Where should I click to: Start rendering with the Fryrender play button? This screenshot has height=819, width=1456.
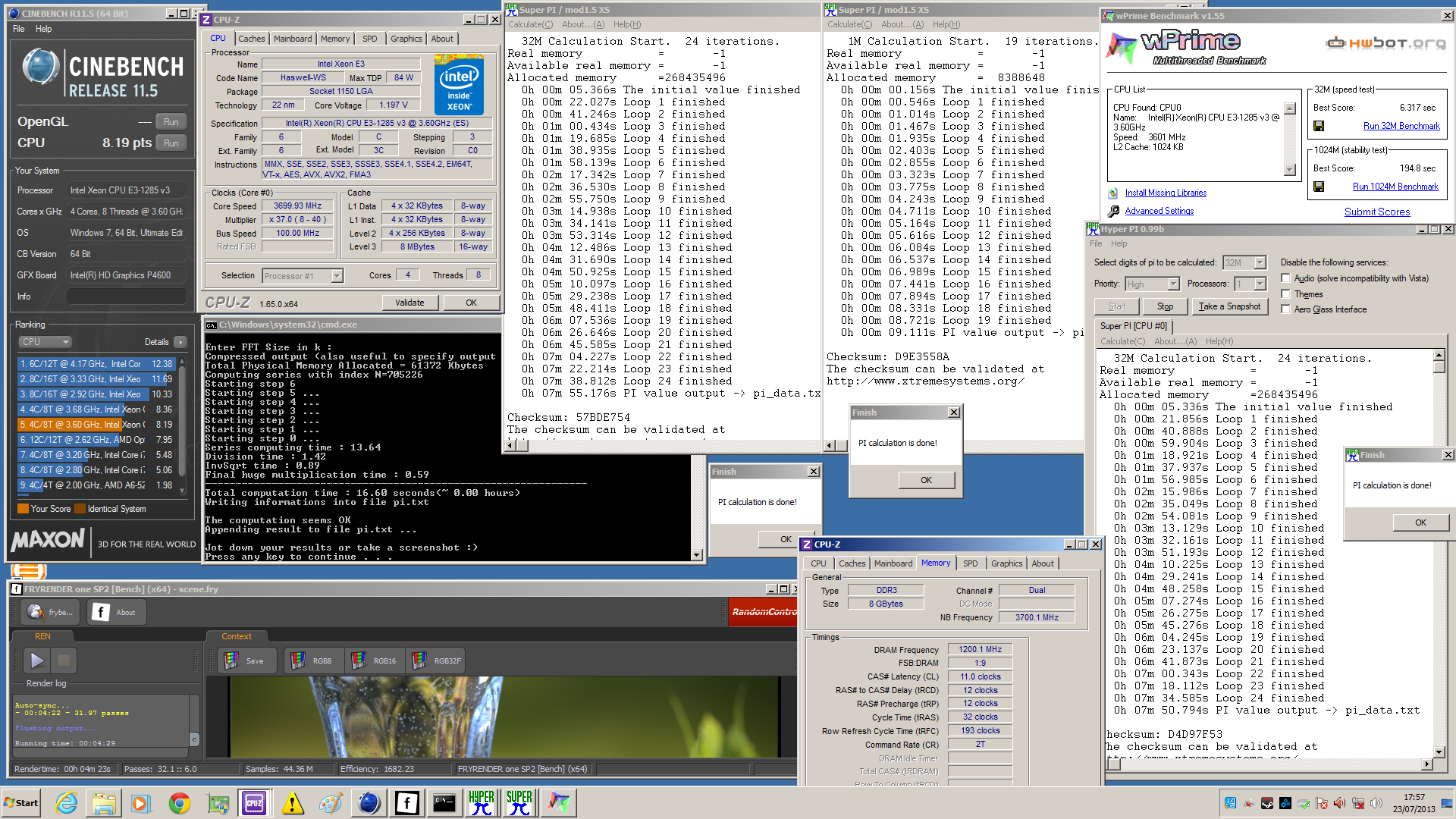click(36, 661)
